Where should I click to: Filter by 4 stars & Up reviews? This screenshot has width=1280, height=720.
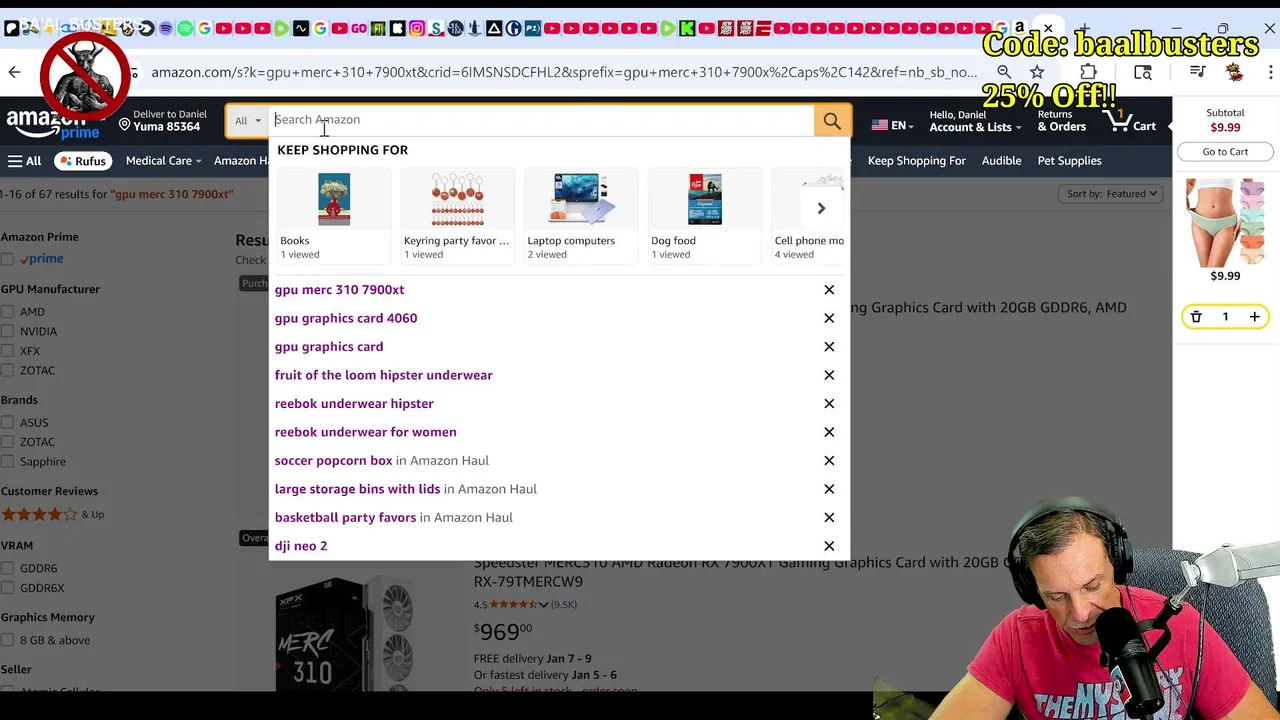point(52,515)
